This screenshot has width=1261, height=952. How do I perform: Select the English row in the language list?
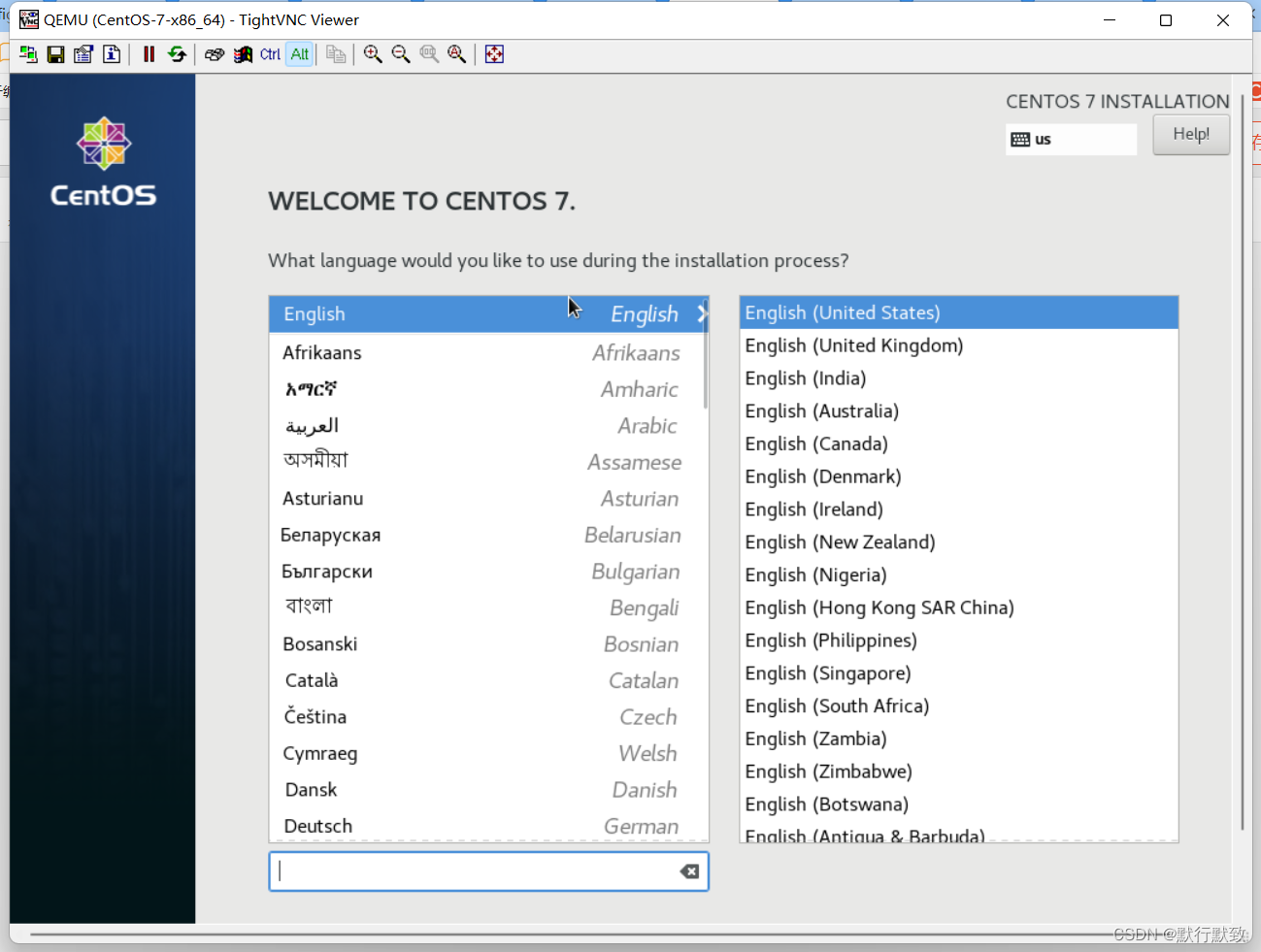pos(488,313)
